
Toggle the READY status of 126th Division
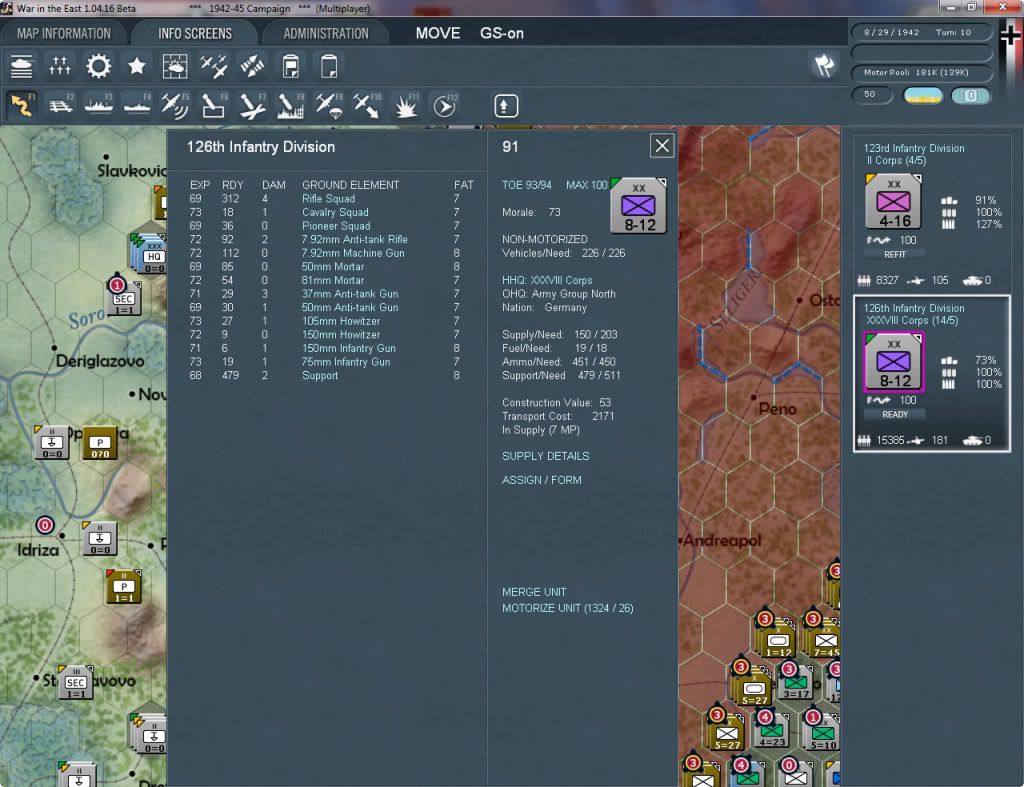coord(895,414)
